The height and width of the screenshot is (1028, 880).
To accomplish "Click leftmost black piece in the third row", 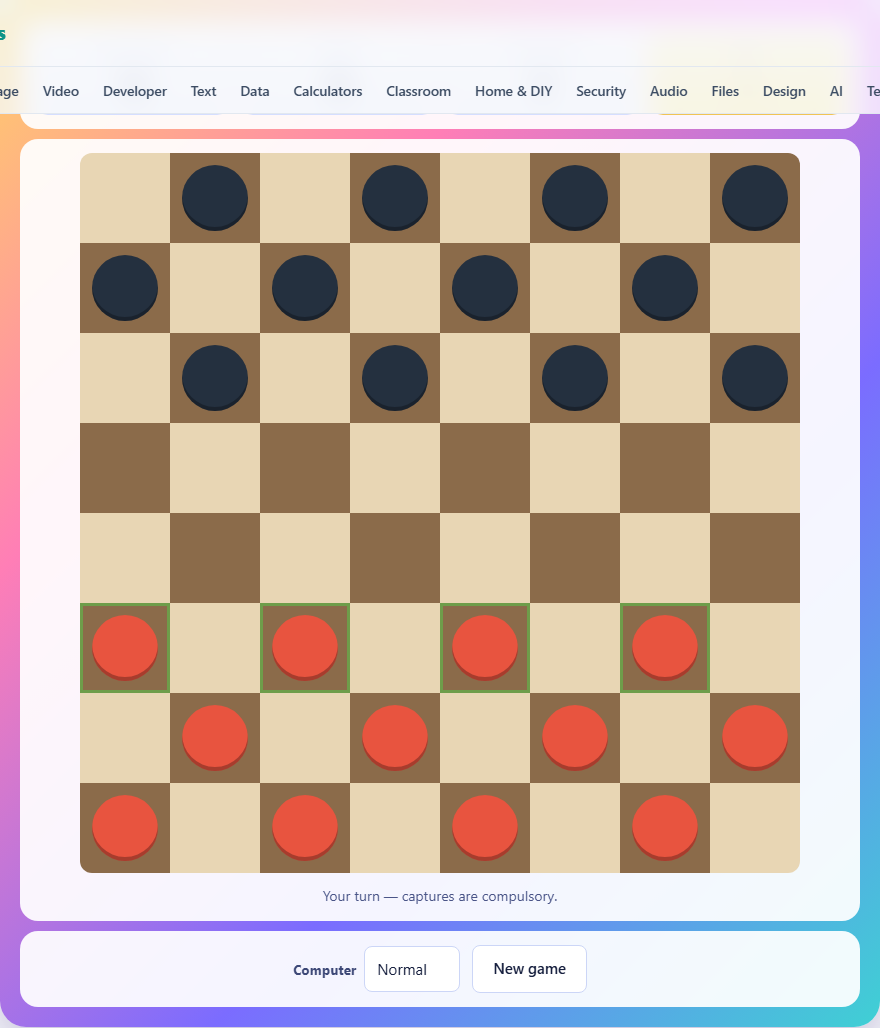I will coord(215,377).
